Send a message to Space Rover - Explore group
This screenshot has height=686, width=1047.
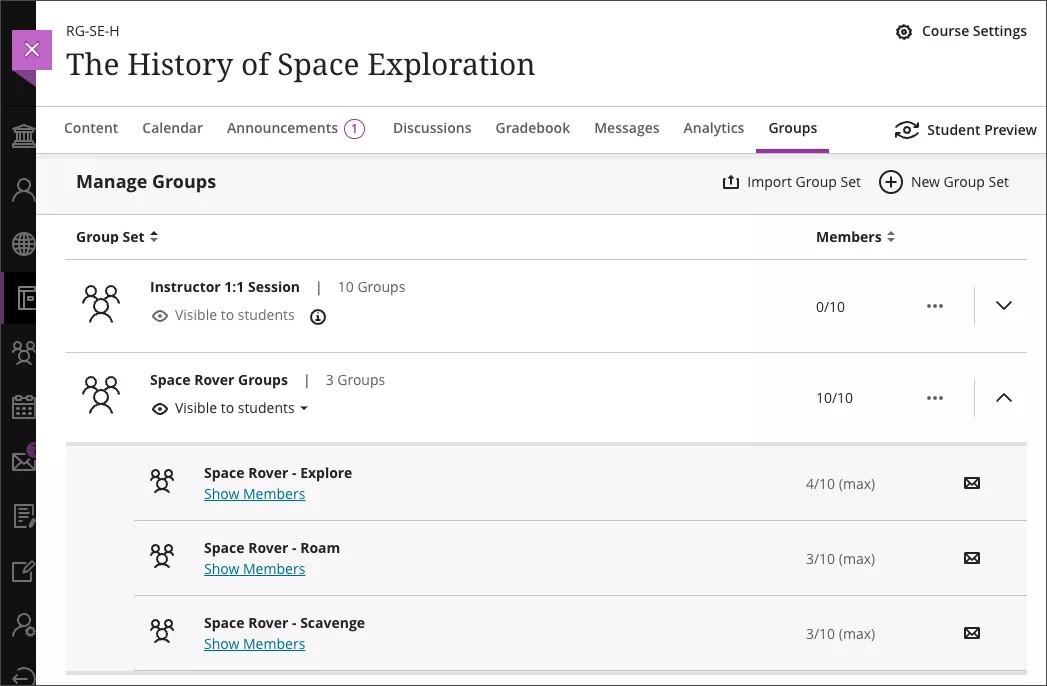tap(971, 483)
